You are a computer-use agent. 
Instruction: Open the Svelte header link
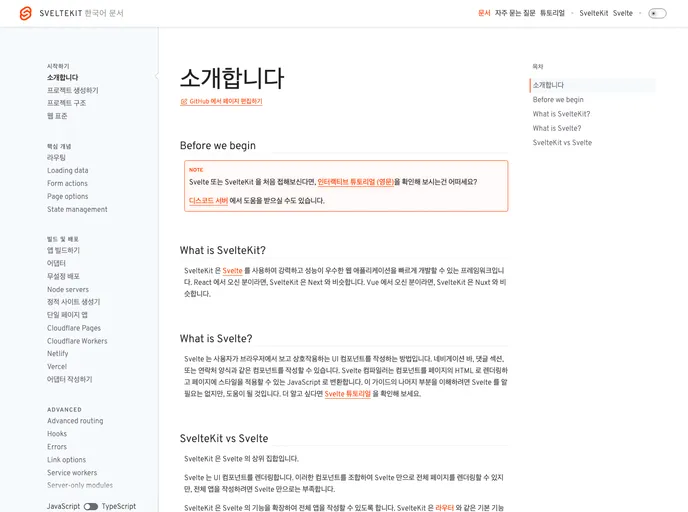point(623,13)
